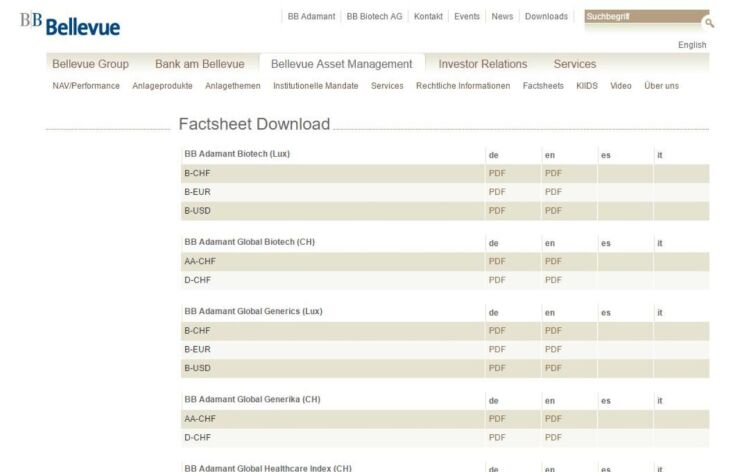This screenshot has height=472, width=756.
Task: Open the Kontakt page
Action: pos(428,16)
